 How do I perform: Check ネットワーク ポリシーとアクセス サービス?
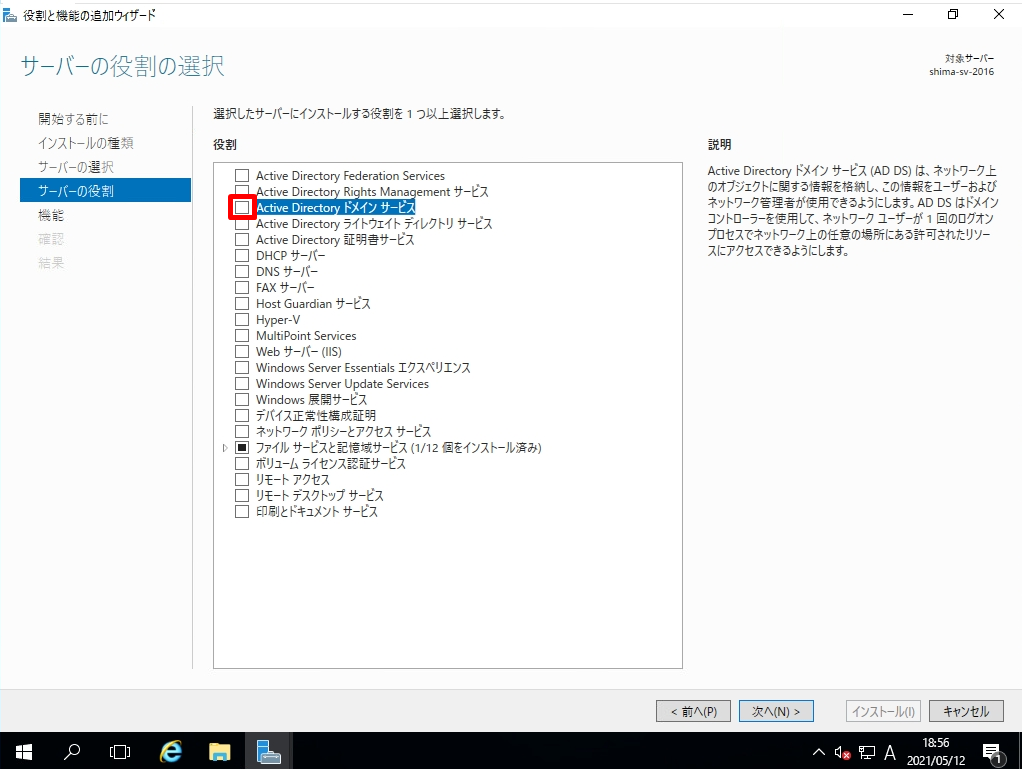click(242, 431)
